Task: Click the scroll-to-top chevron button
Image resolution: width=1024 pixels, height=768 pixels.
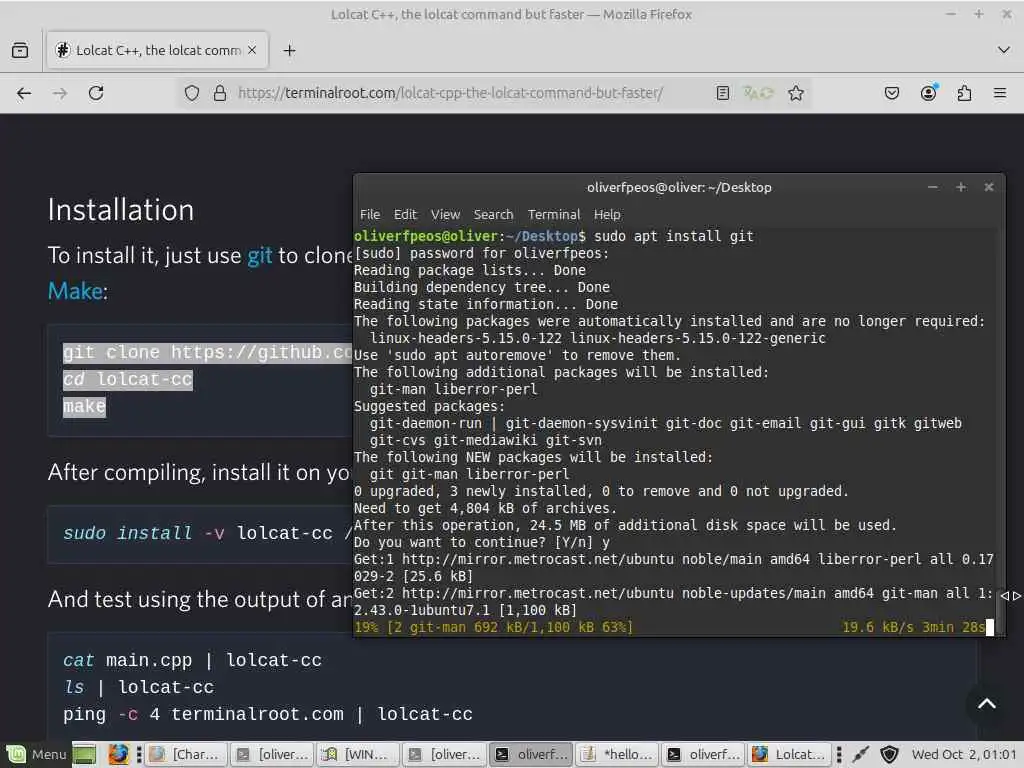Action: click(x=987, y=704)
